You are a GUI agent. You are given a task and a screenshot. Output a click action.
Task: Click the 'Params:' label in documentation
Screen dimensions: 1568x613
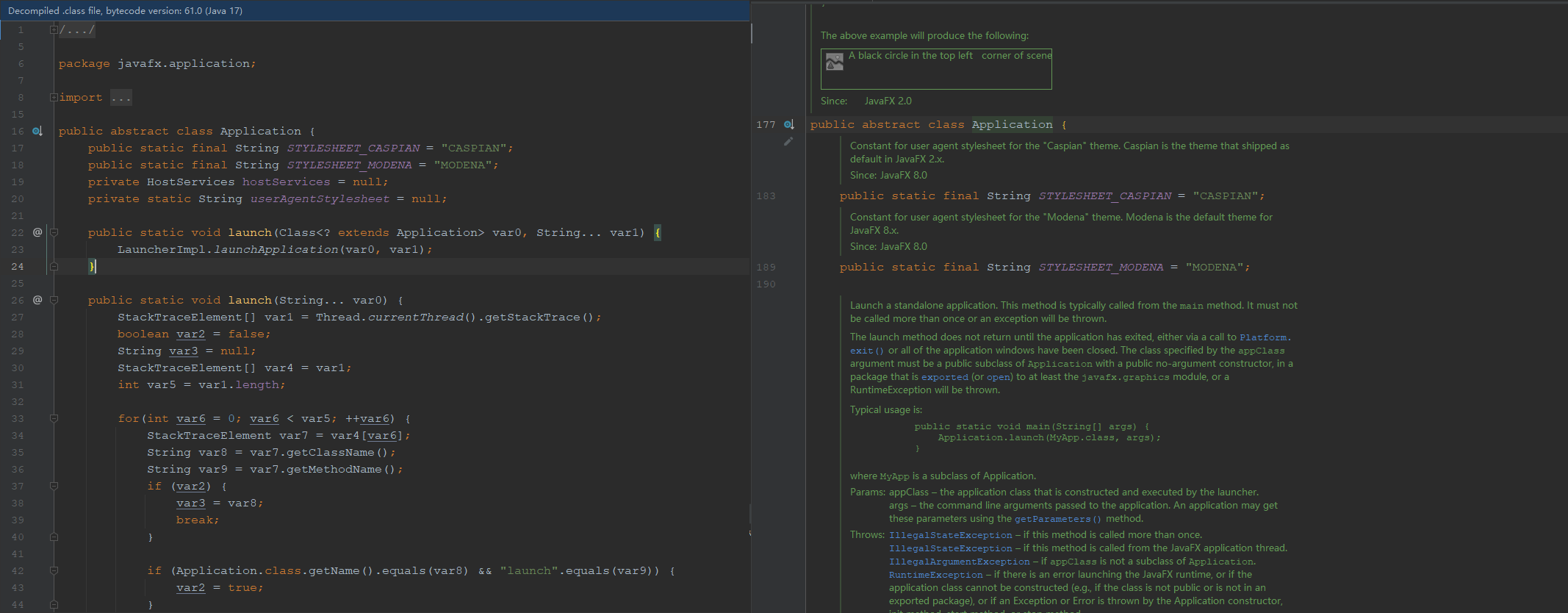coord(868,492)
